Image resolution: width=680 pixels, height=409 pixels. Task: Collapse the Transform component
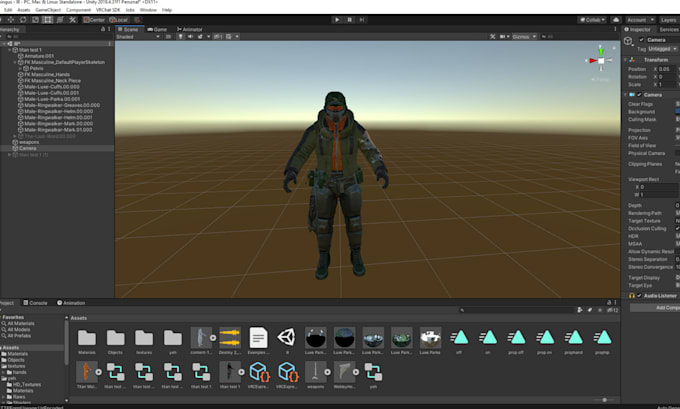pyautogui.click(x=625, y=60)
